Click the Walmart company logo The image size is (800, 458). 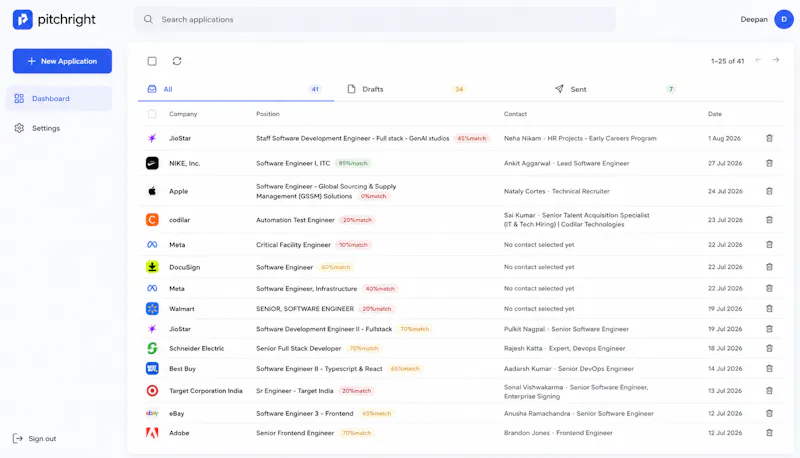(x=152, y=309)
